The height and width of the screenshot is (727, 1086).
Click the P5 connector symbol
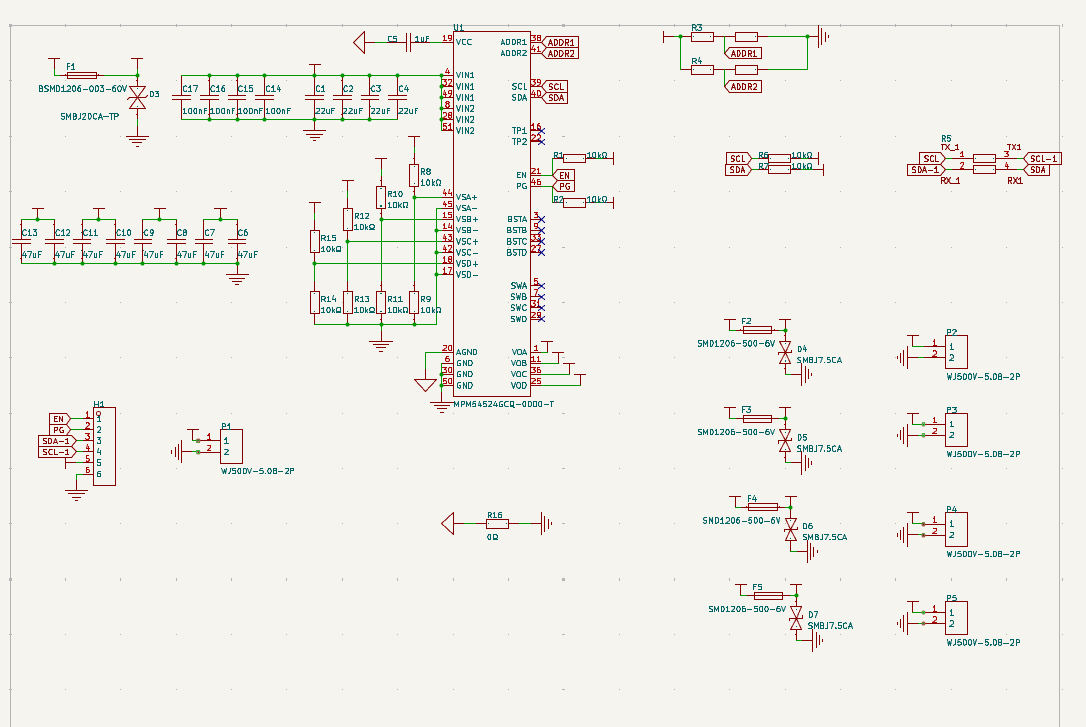pyautogui.click(x=956, y=617)
